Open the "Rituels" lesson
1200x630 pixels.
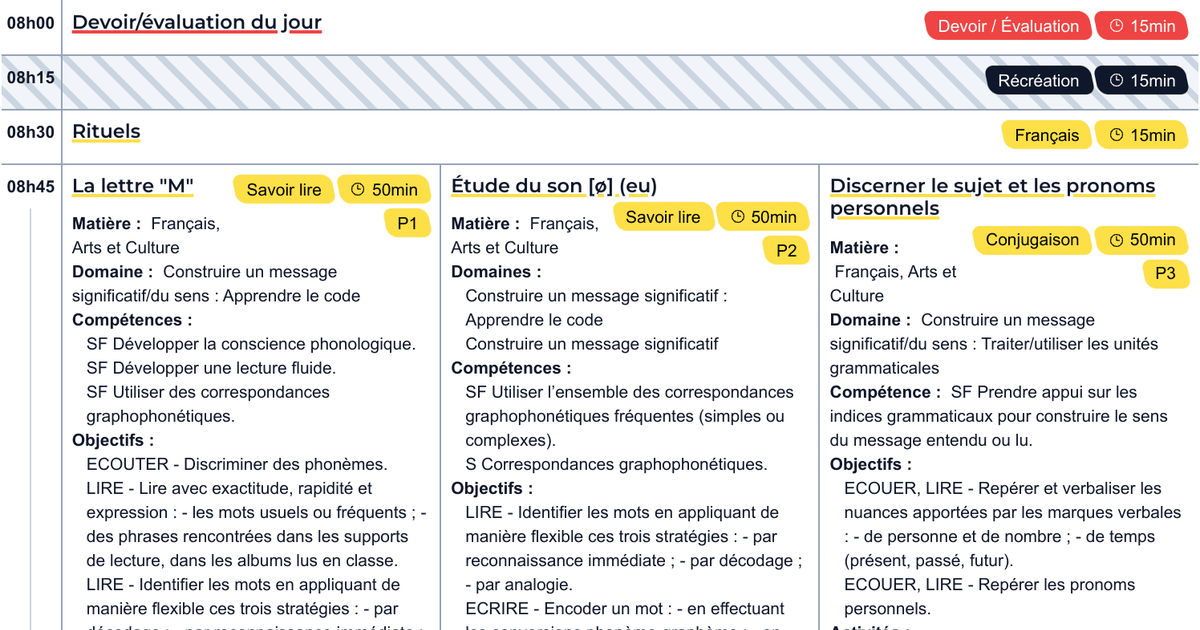105,131
